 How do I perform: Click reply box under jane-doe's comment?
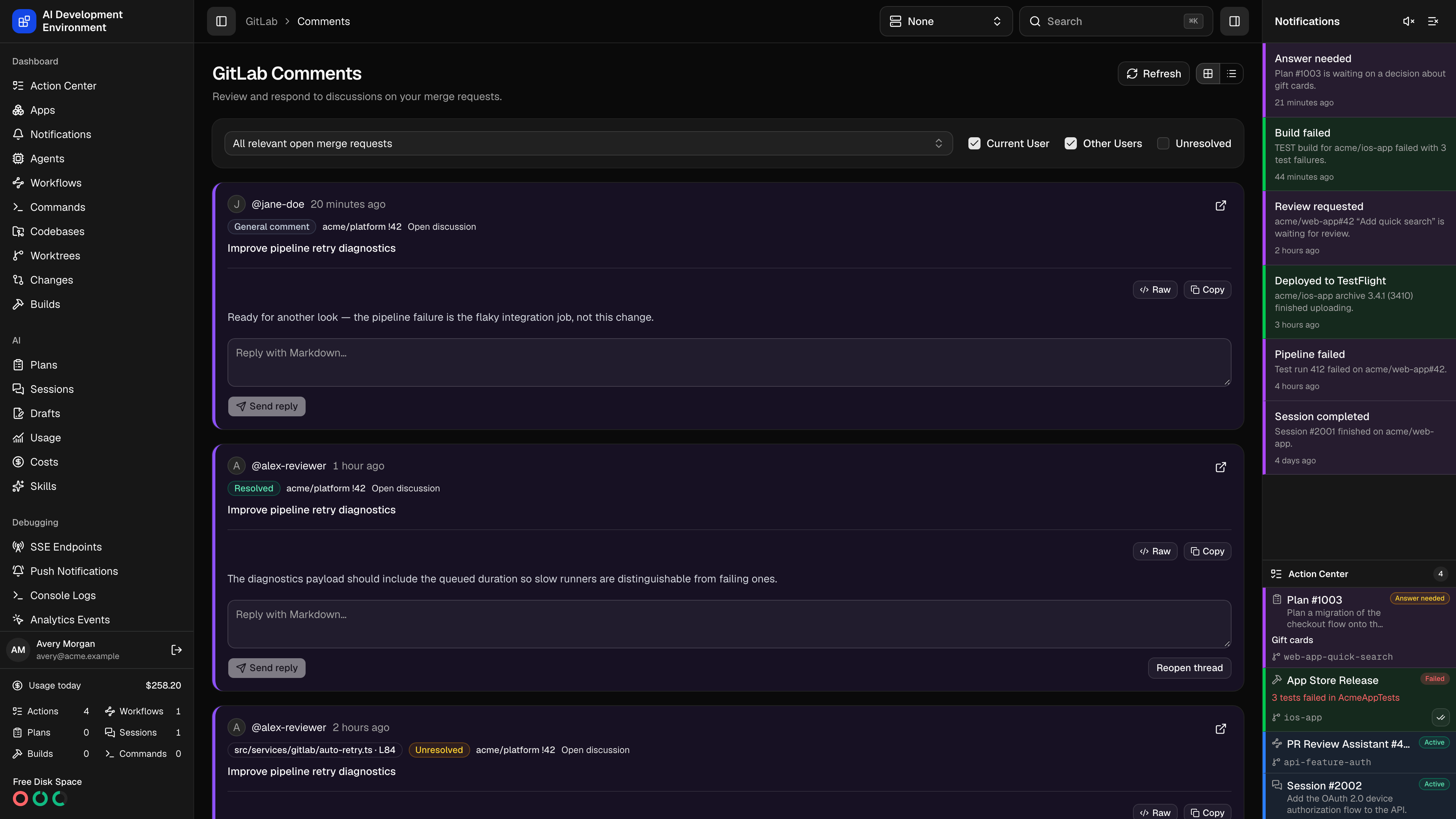(x=729, y=362)
